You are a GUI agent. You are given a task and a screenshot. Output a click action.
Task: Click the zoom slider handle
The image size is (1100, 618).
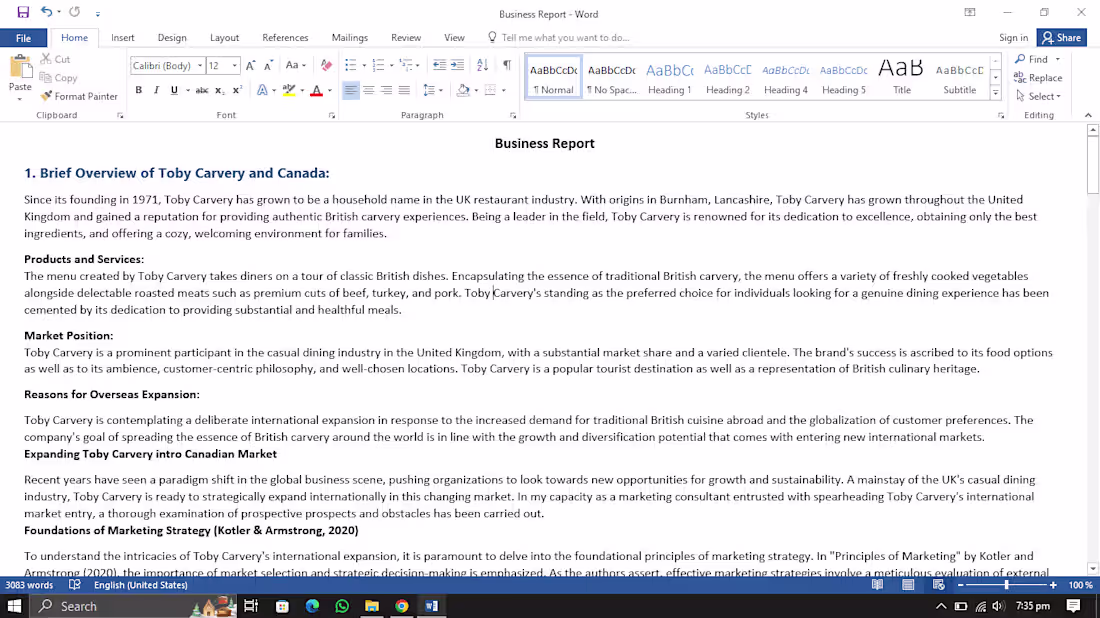click(1006, 584)
